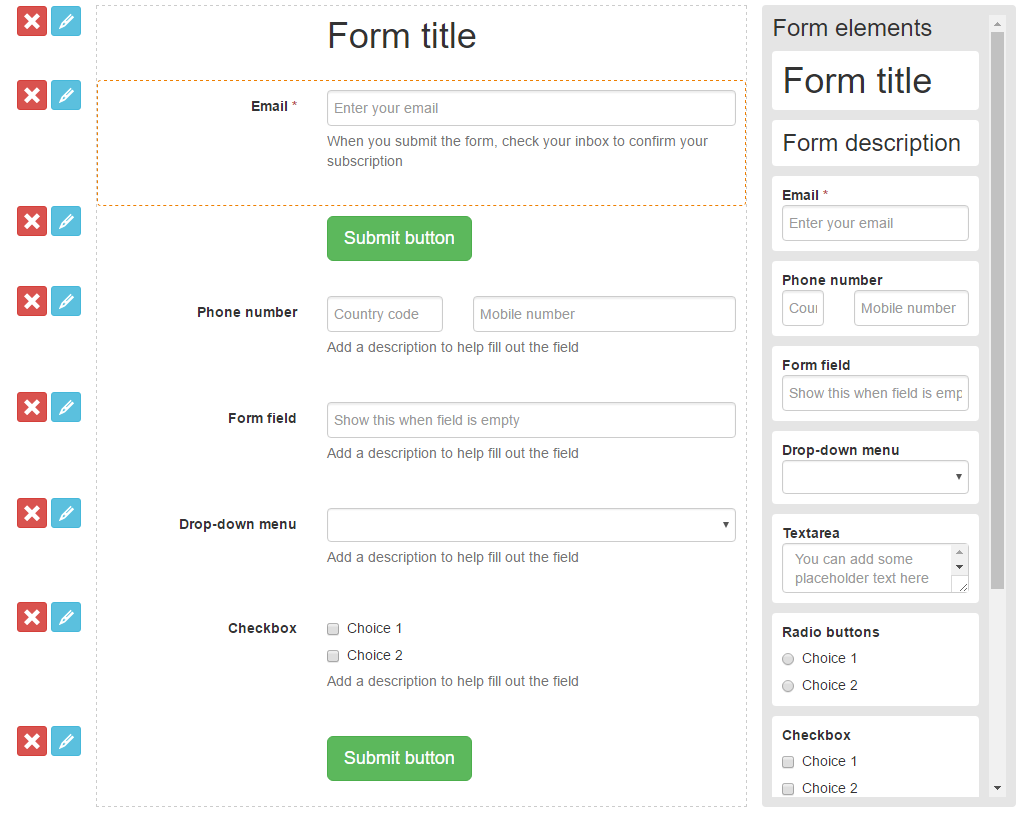Image resolution: width=1027 pixels, height=814 pixels.
Task: Click the Country code input field
Action: point(384,314)
